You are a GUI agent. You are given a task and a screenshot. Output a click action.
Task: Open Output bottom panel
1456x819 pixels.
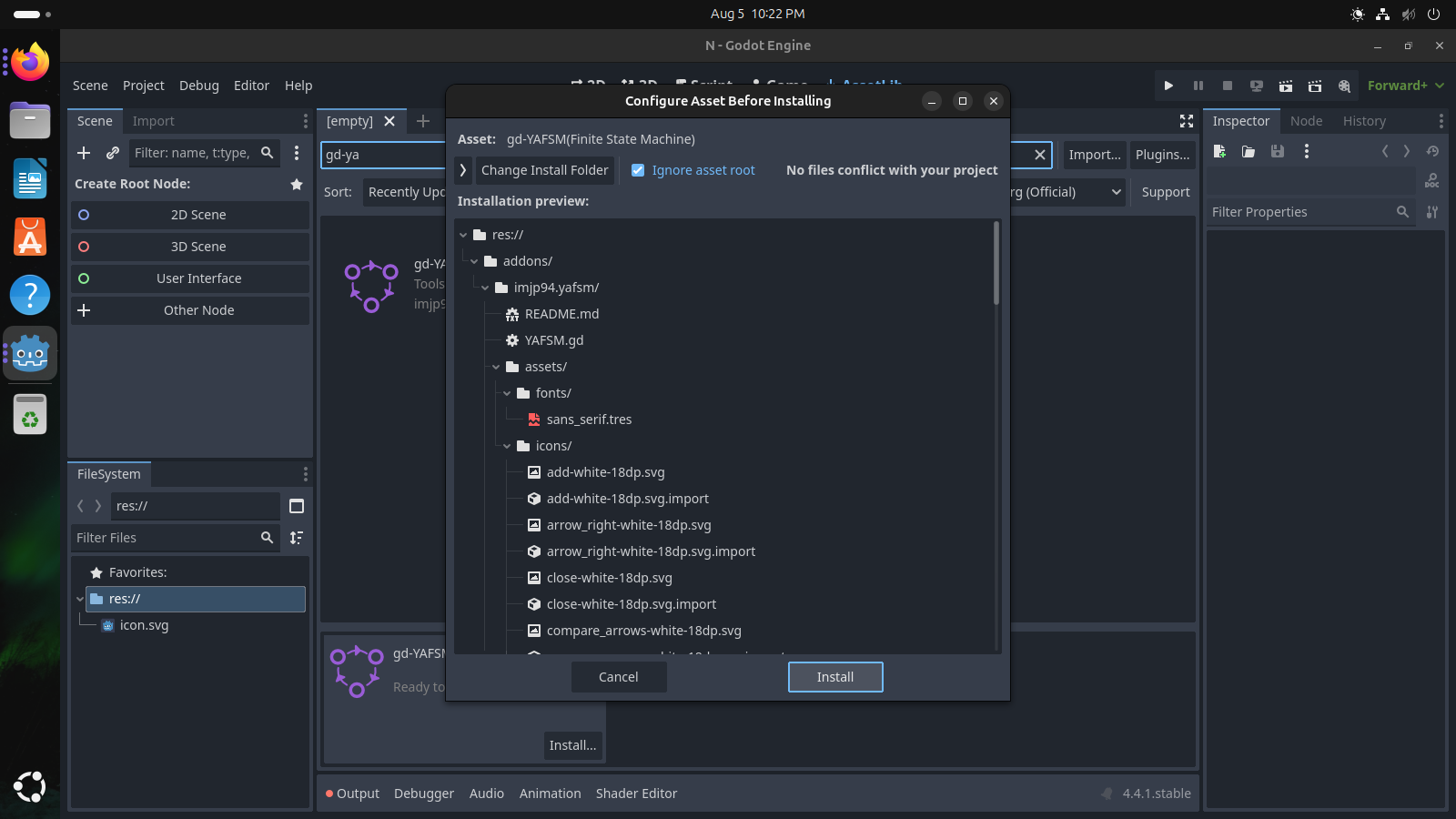pos(352,794)
